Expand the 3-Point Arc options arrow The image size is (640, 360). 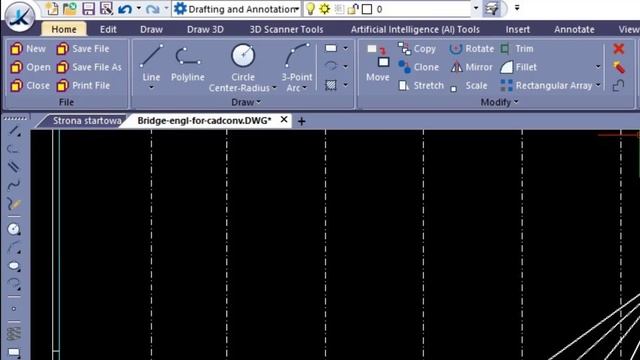click(304, 88)
